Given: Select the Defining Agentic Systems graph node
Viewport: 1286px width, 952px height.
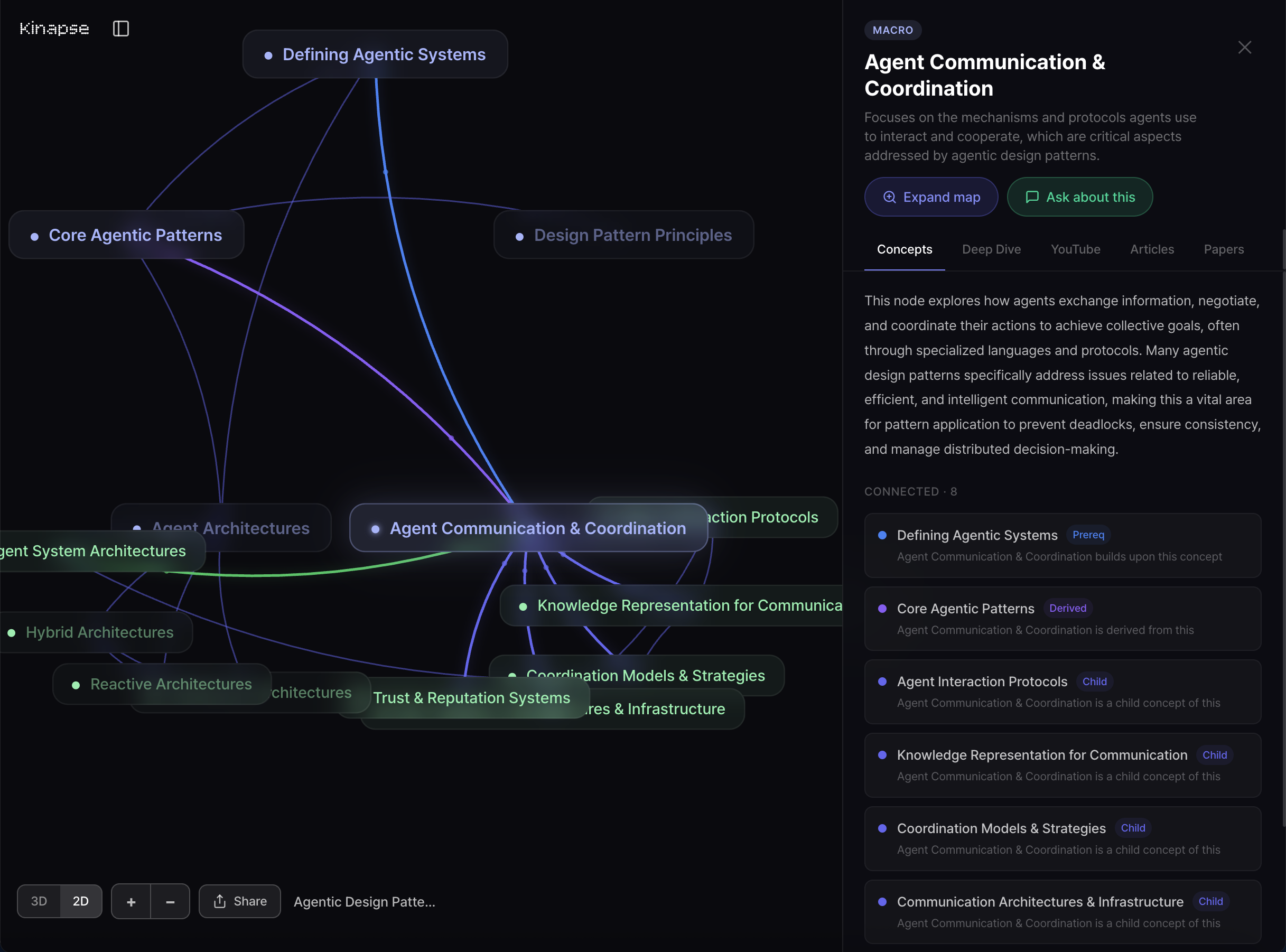Looking at the screenshot, I should pos(375,54).
